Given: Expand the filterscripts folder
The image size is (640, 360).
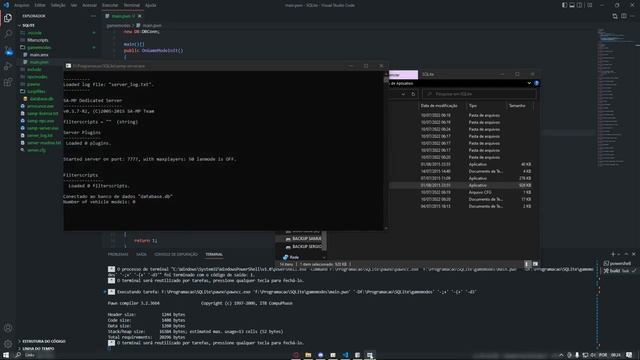Looking at the screenshot, I should coord(38,40).
